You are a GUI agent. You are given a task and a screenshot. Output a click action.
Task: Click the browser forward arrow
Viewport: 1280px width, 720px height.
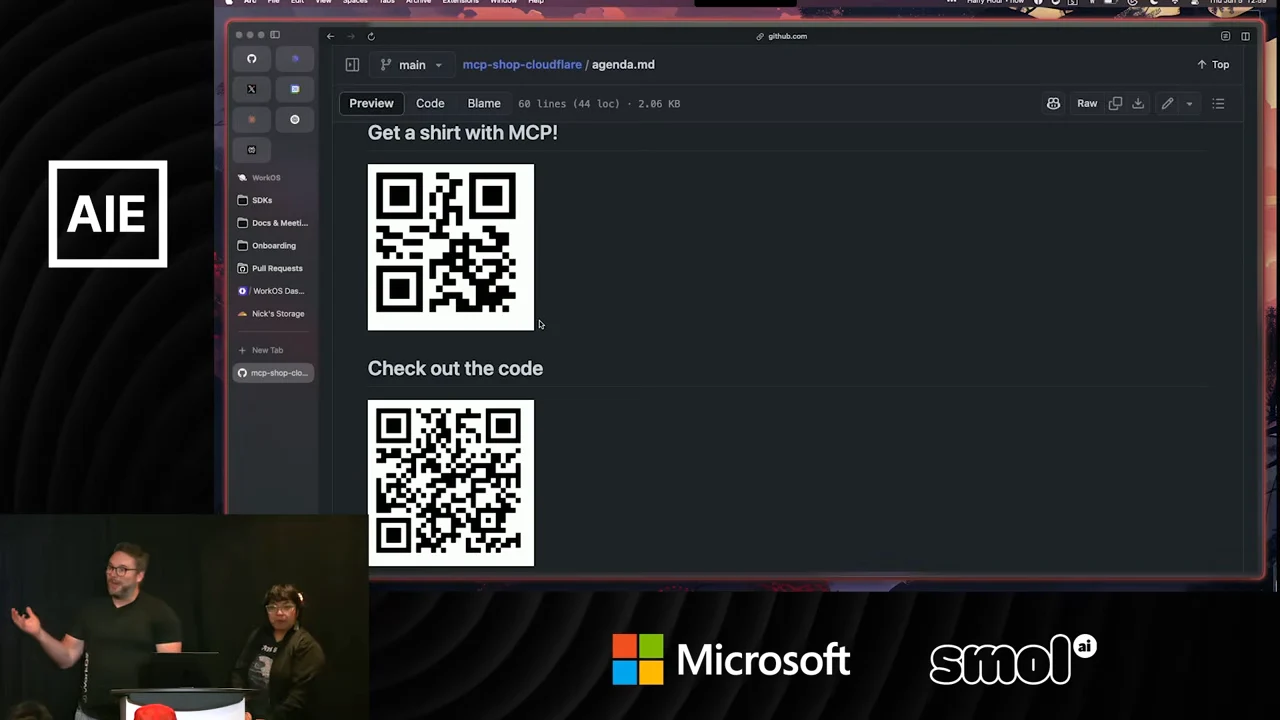[350, 36]
